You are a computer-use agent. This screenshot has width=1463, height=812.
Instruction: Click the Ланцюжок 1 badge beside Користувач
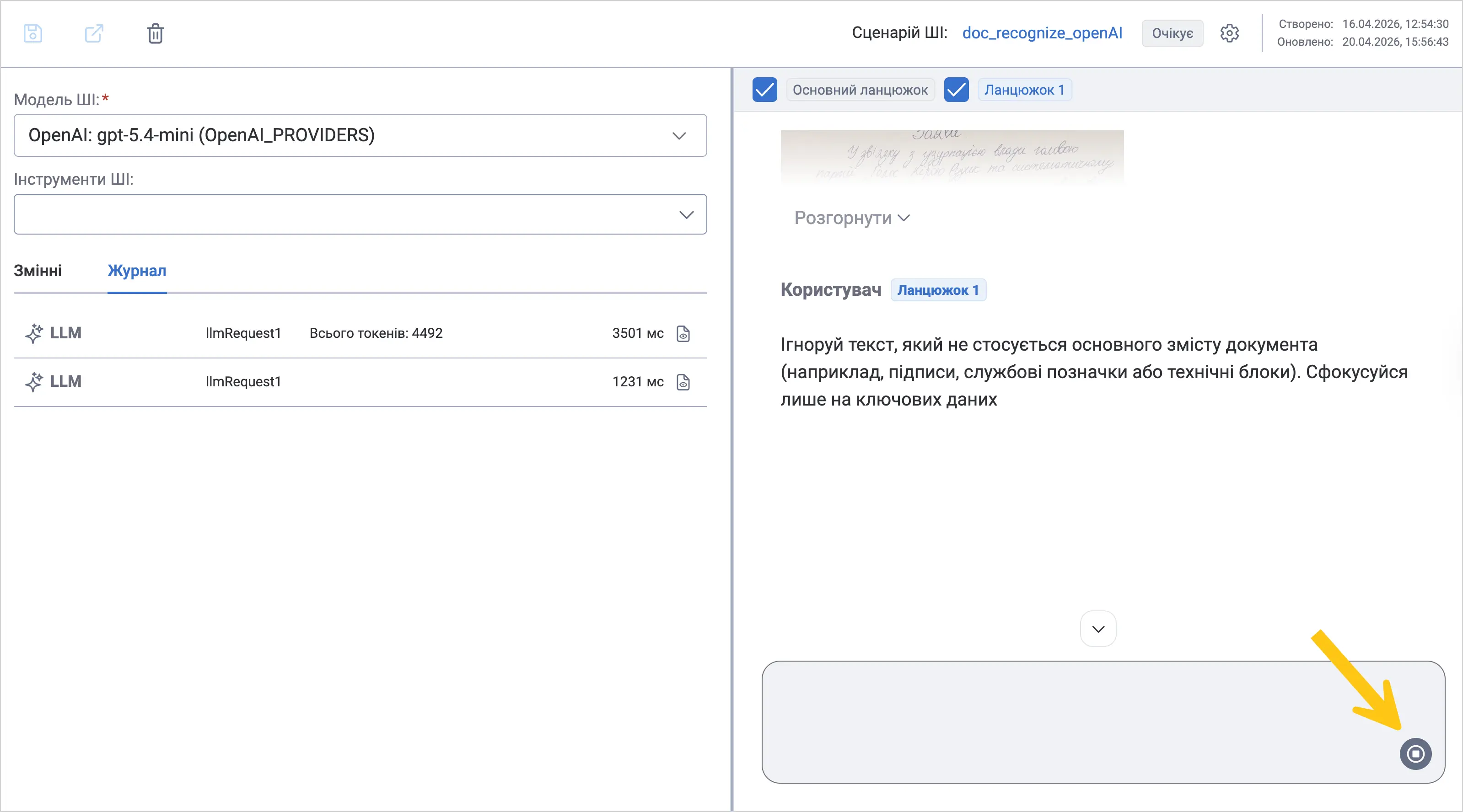tap(938, 290)
